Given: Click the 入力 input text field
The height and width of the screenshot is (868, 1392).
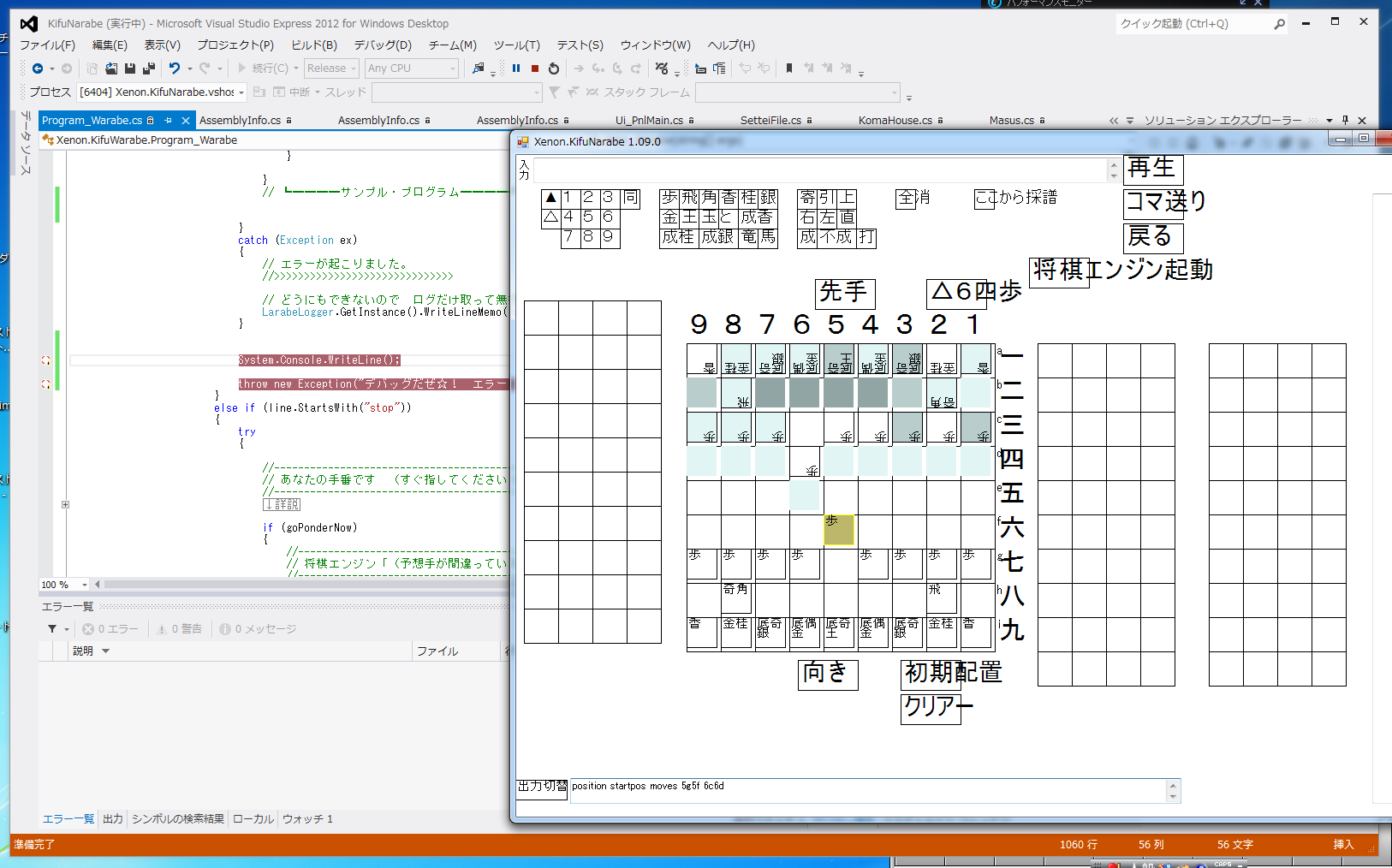Looking at the screenshot, I should click(x=820, y=169).
